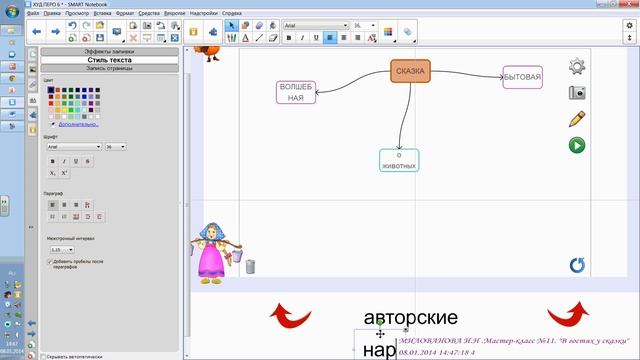
Task: Expand the Запись страницы section
Action: coord(109,69)
